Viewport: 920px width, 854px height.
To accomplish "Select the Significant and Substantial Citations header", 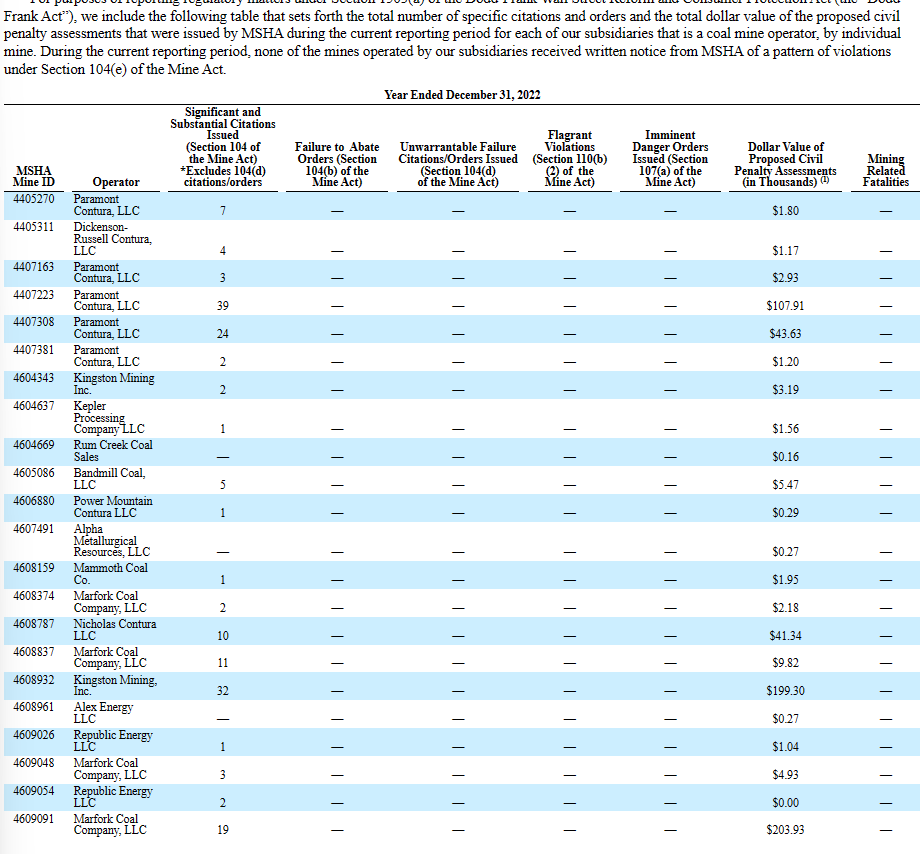I will click(x=222, y=147).
